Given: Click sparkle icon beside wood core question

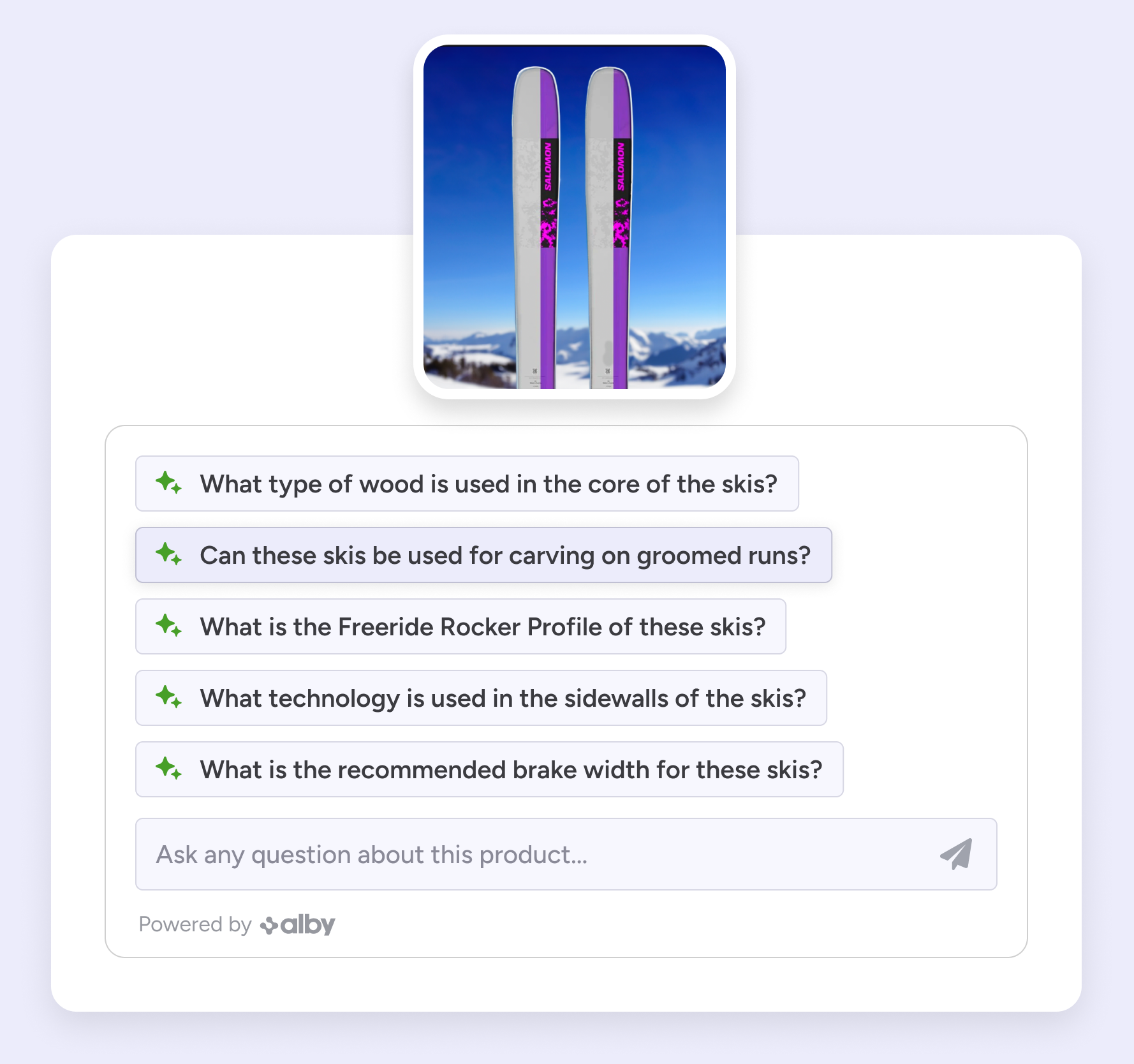Looking at the screenshot, I should (x=168, y=483).
